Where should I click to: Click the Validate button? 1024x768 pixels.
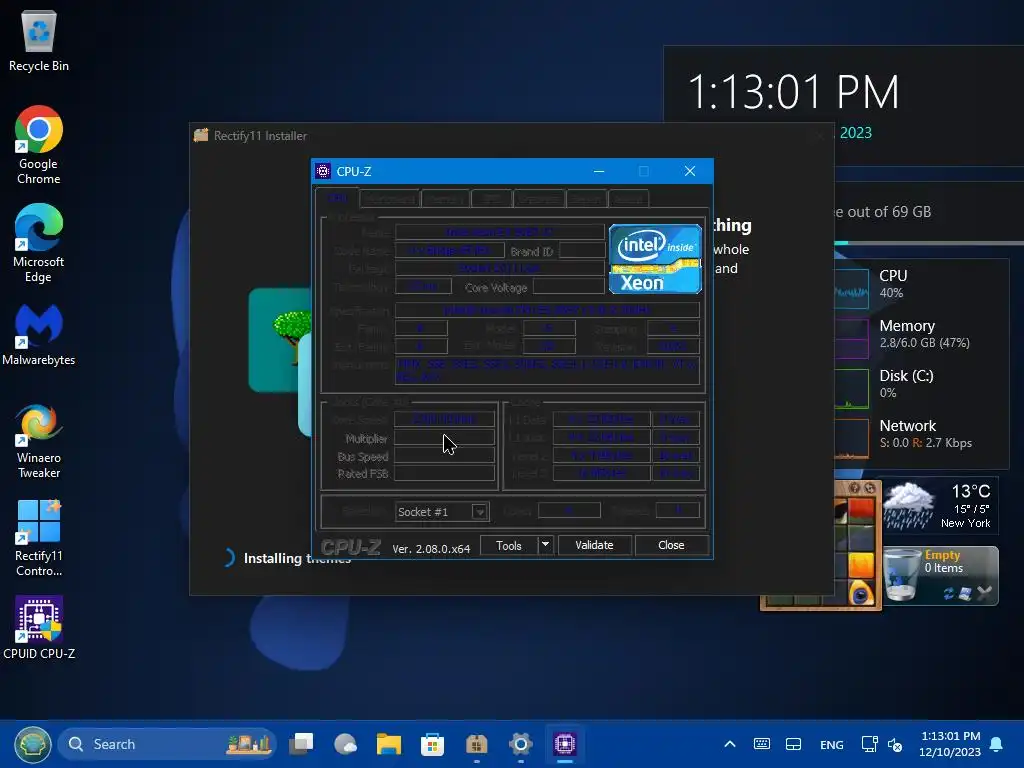pyautogui.click(x=594, y=545)
